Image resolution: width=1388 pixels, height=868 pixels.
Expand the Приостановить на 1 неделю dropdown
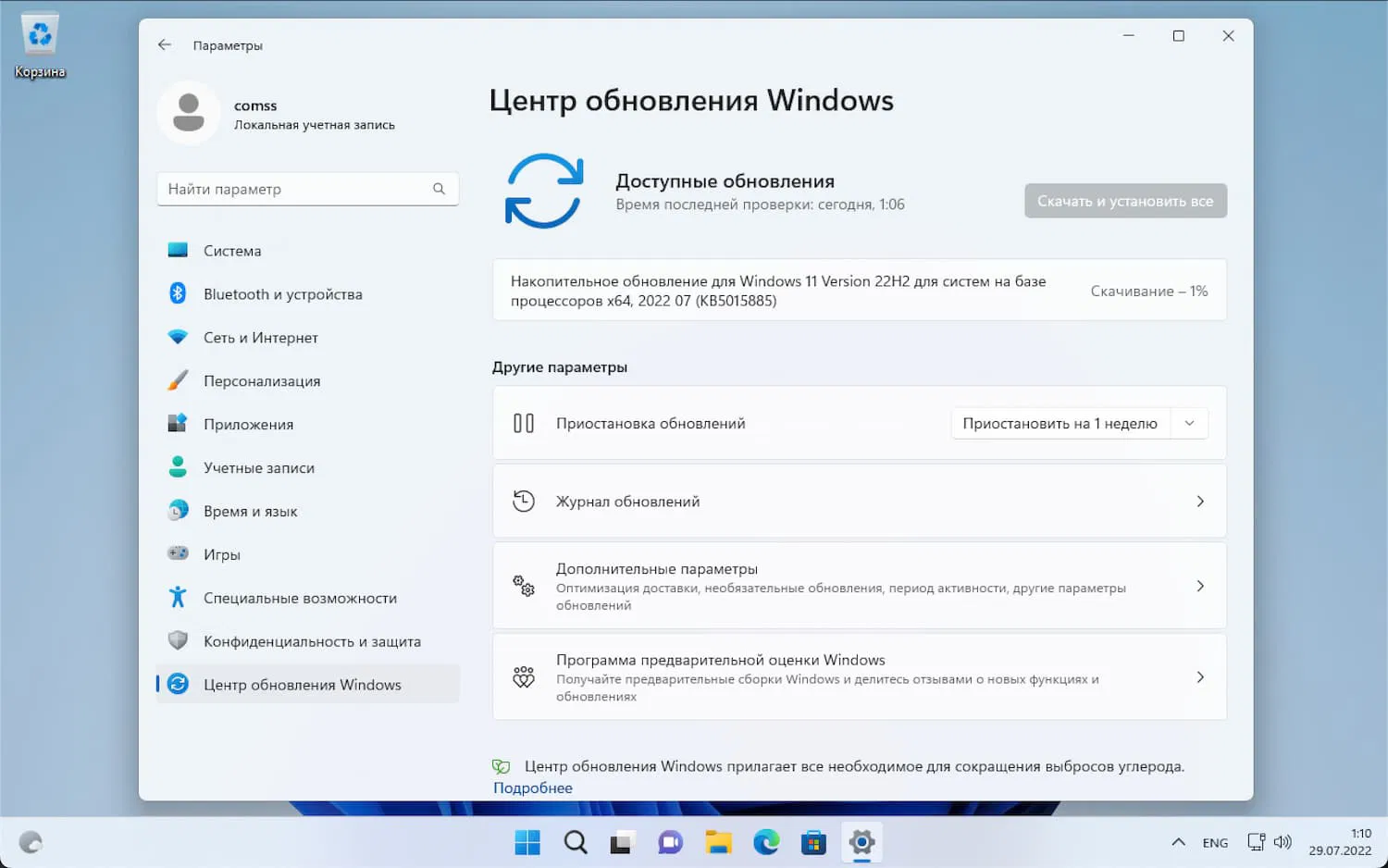click(x=1189, y=423)
